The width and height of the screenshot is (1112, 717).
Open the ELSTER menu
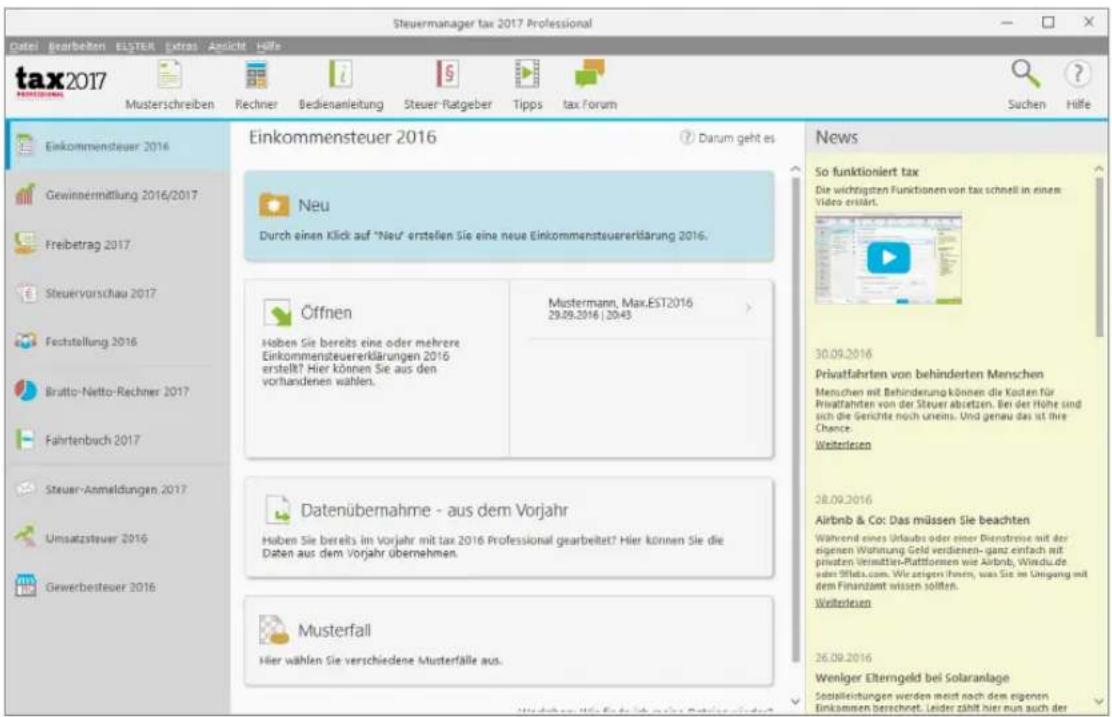(x=135, y=46)
